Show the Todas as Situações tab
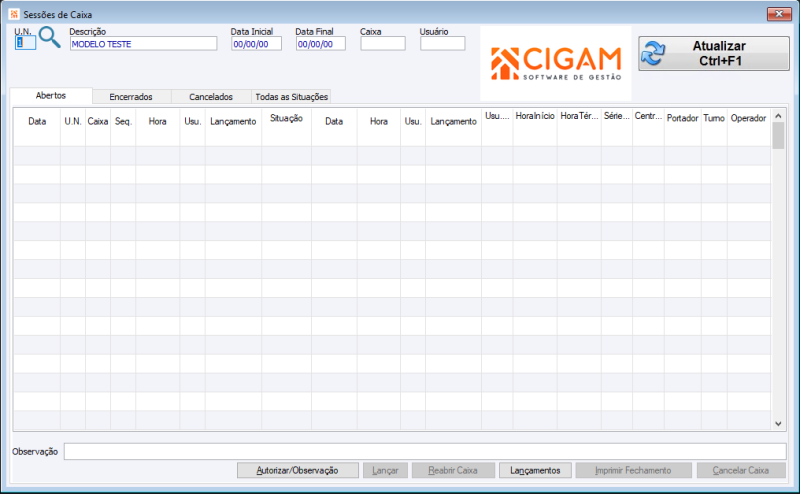This screenshot has height=494, width=800. pyautogui.click(x=291, y=96)
